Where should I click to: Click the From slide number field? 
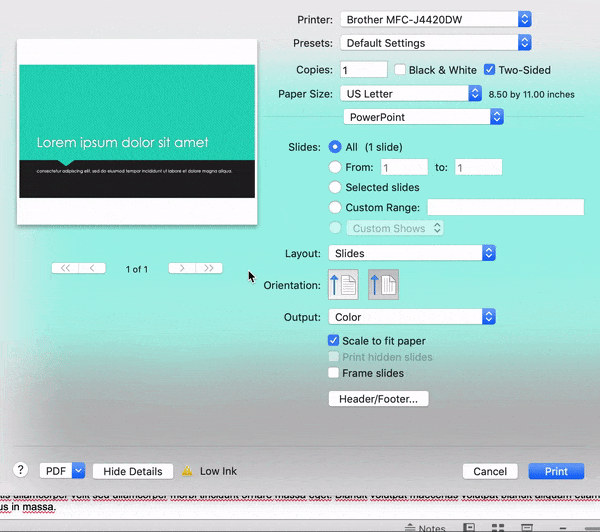404,167
